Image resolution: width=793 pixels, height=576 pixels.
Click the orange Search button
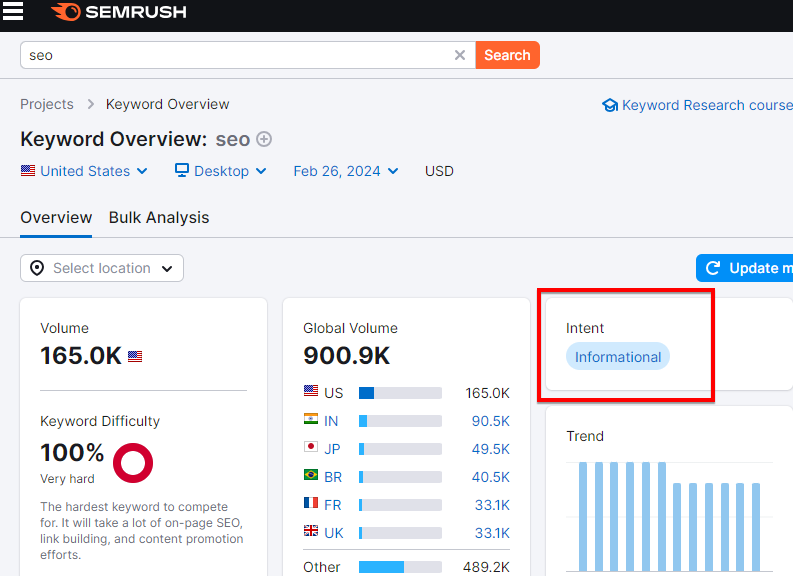tap(507, 55)
